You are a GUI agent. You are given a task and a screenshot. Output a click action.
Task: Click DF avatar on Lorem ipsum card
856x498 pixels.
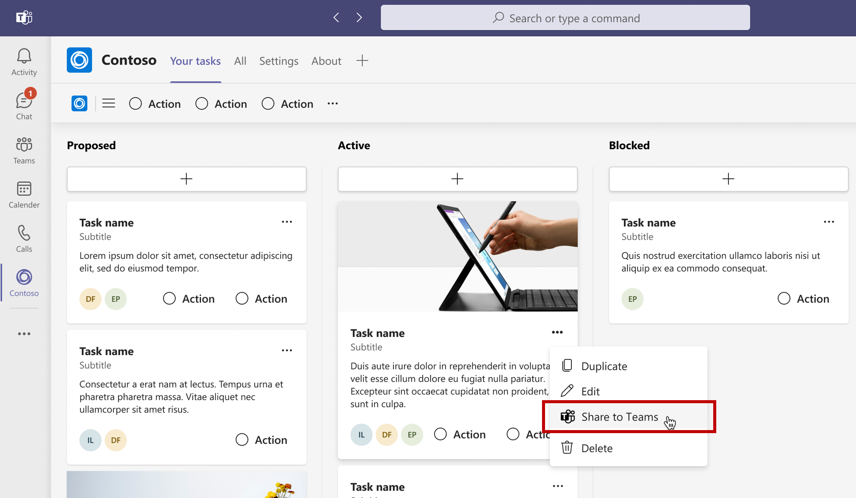coord(91,299)
